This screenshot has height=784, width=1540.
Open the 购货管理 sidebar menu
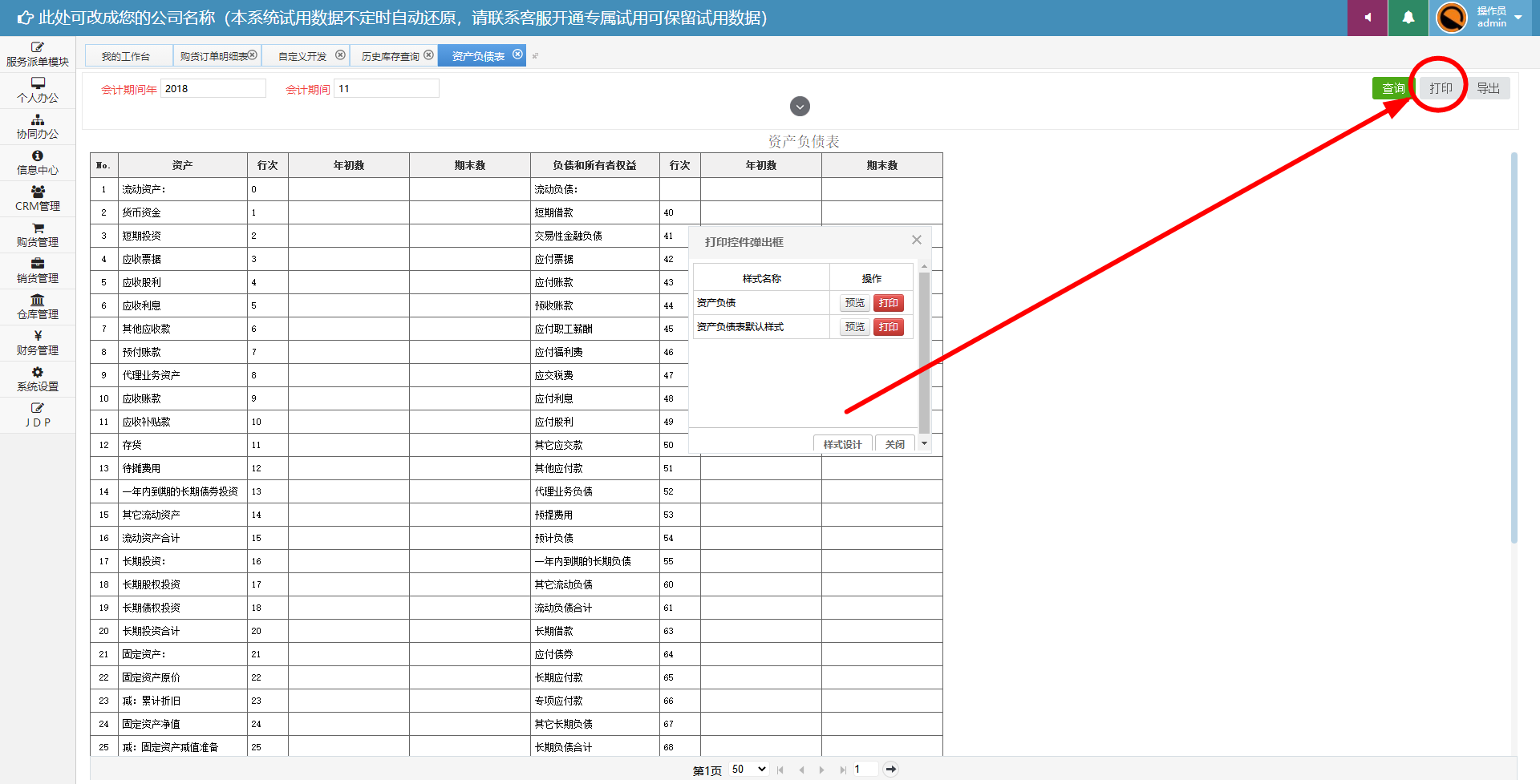38,235
